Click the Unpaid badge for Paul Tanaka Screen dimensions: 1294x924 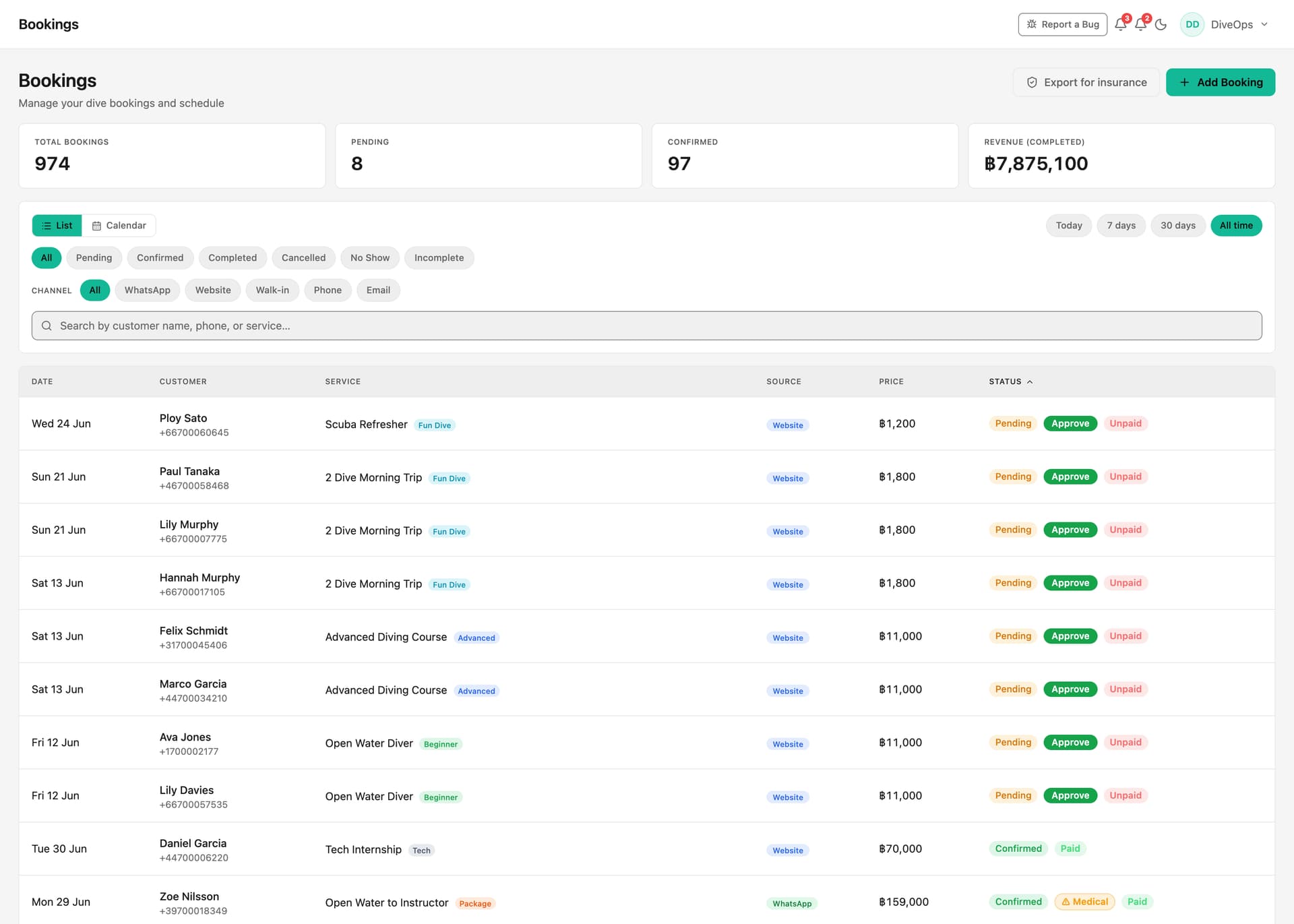coord(1125,477)
